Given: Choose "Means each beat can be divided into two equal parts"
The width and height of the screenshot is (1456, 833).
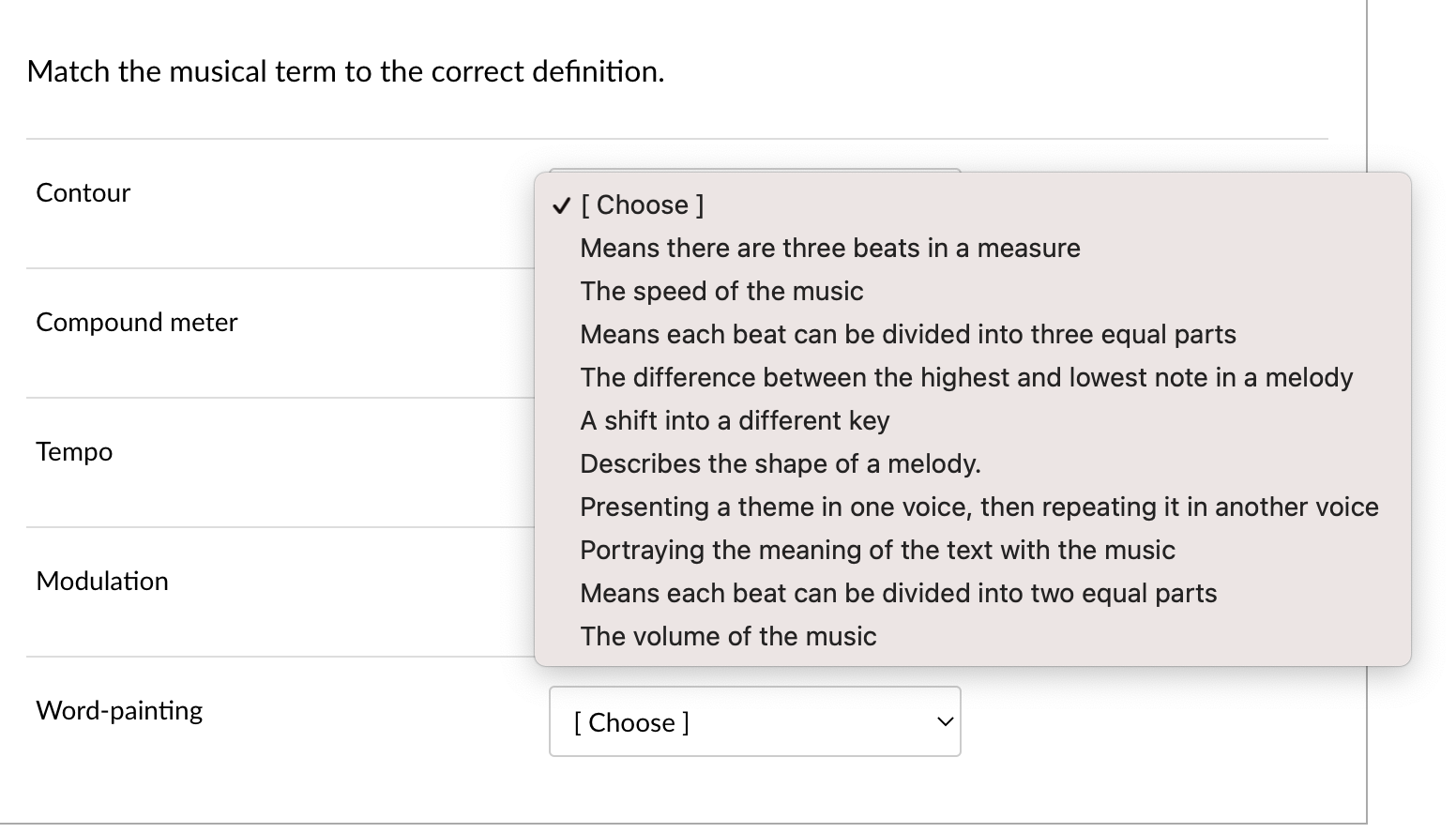Looking at the screenshot, I should (x=898, y=593).
